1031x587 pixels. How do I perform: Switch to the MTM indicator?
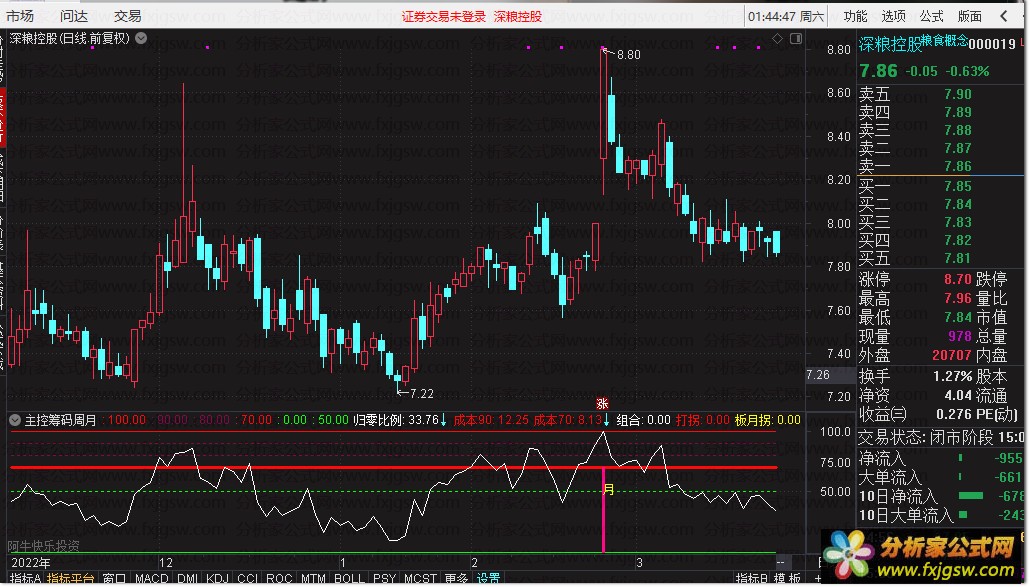point(313,578)
